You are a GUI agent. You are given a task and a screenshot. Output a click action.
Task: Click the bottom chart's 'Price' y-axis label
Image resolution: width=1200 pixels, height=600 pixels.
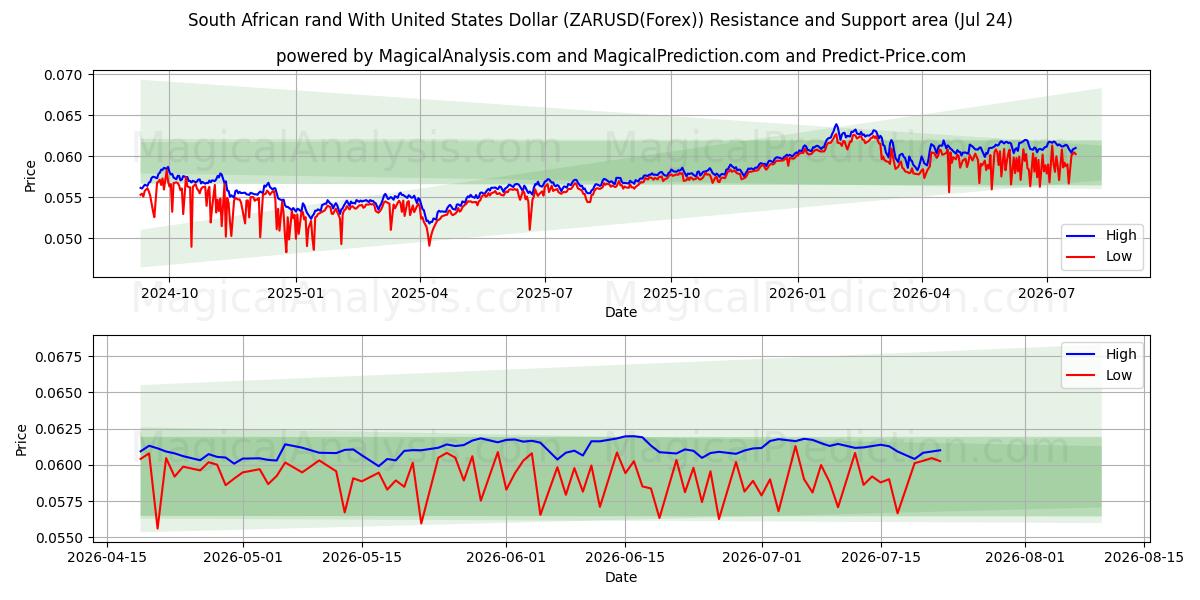(x=22, y=439)
